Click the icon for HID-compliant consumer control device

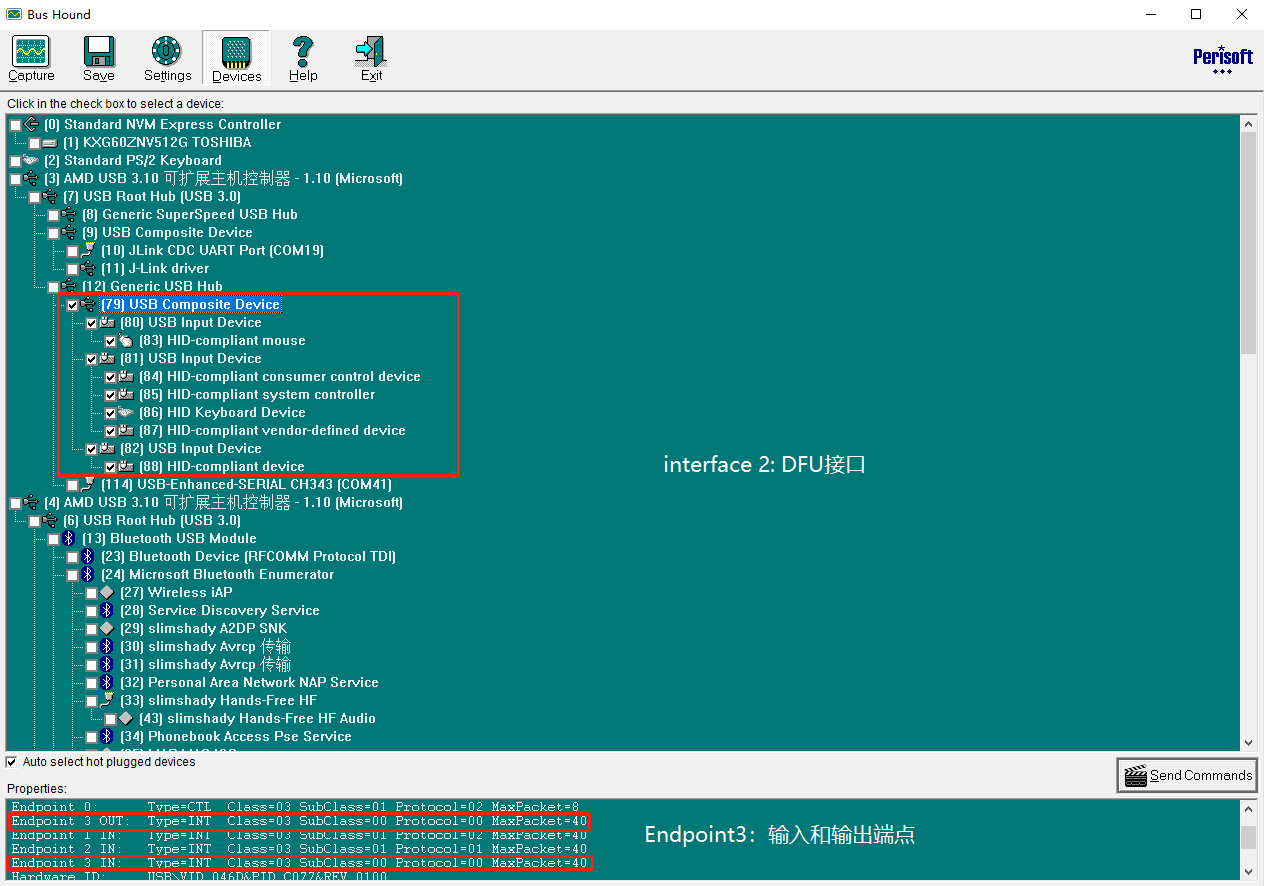[x=127, y=376]
